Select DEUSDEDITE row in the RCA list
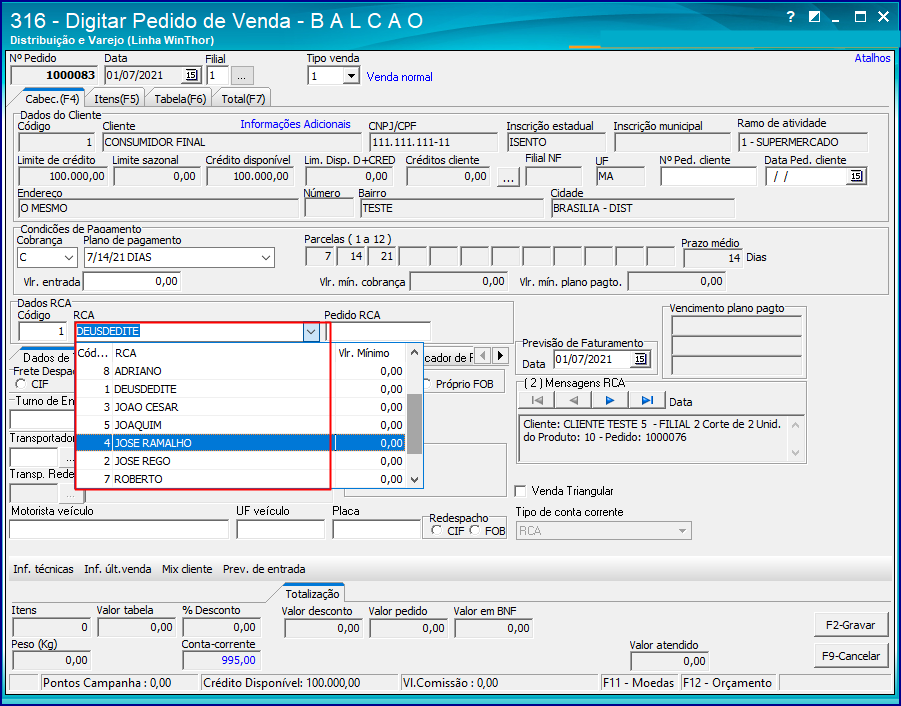This screenshot has width=901, height=706. (240, 389)
